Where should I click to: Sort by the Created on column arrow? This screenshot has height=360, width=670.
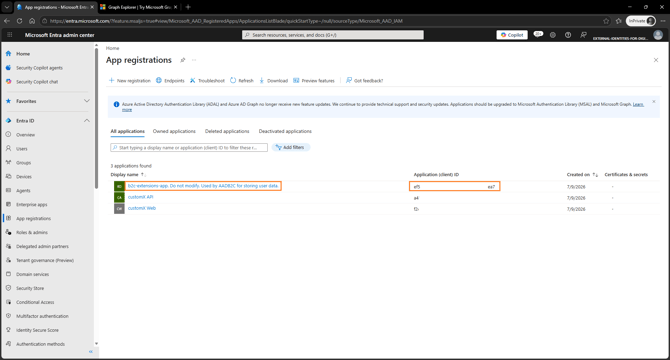tap(595, 175)
